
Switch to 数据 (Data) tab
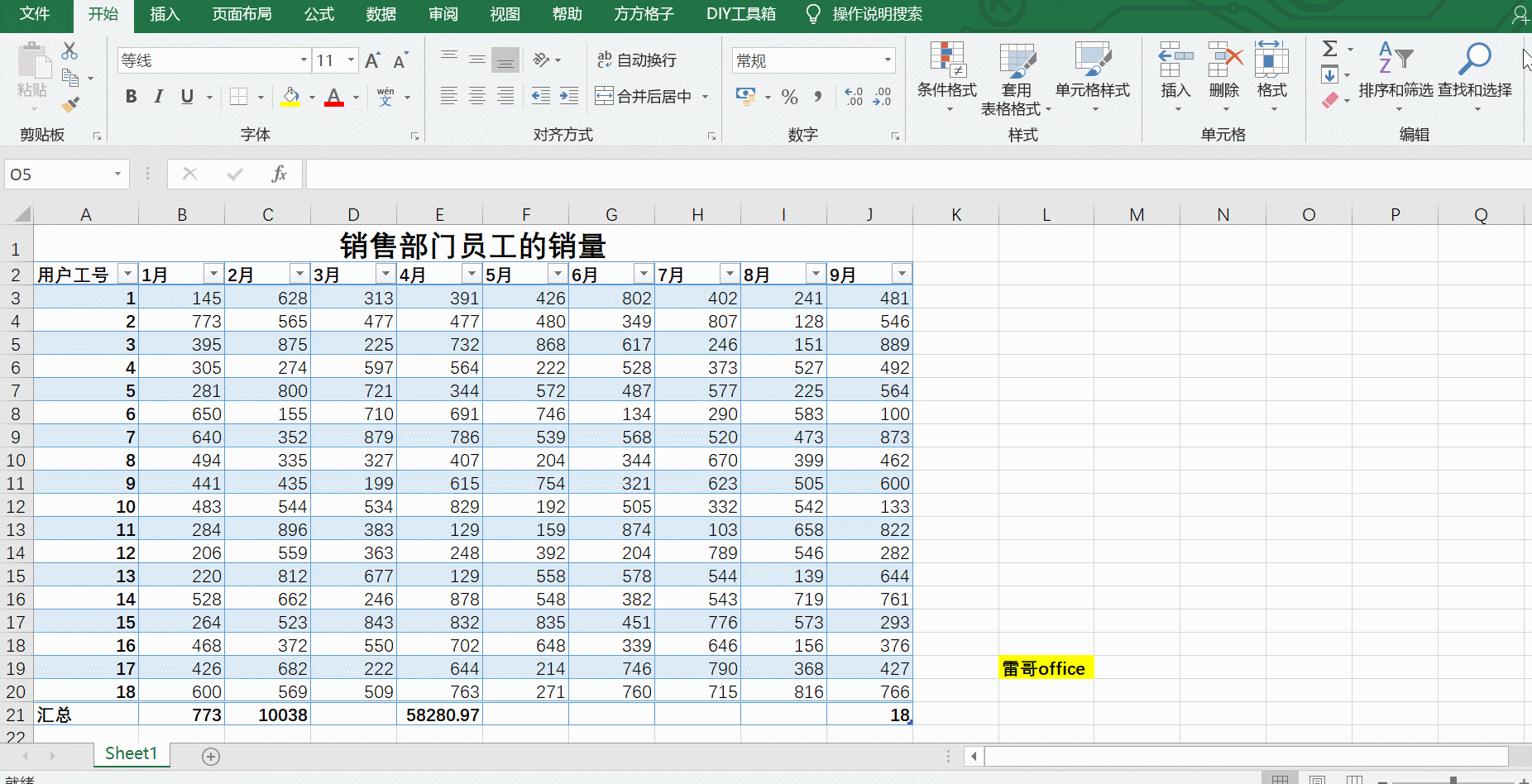point(381,14)
